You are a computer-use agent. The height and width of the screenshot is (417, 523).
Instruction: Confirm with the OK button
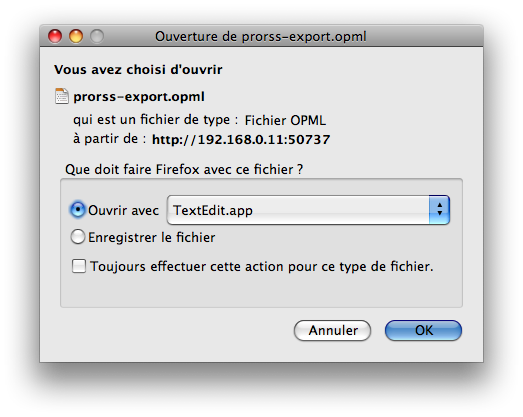point(423,330)
